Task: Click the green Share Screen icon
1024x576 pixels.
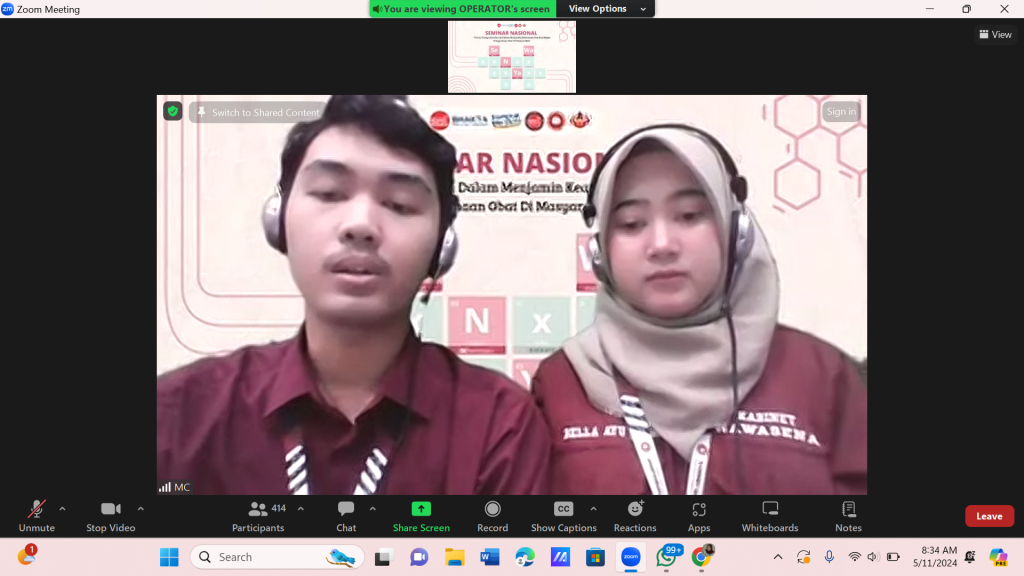Action: click(421, 509)
